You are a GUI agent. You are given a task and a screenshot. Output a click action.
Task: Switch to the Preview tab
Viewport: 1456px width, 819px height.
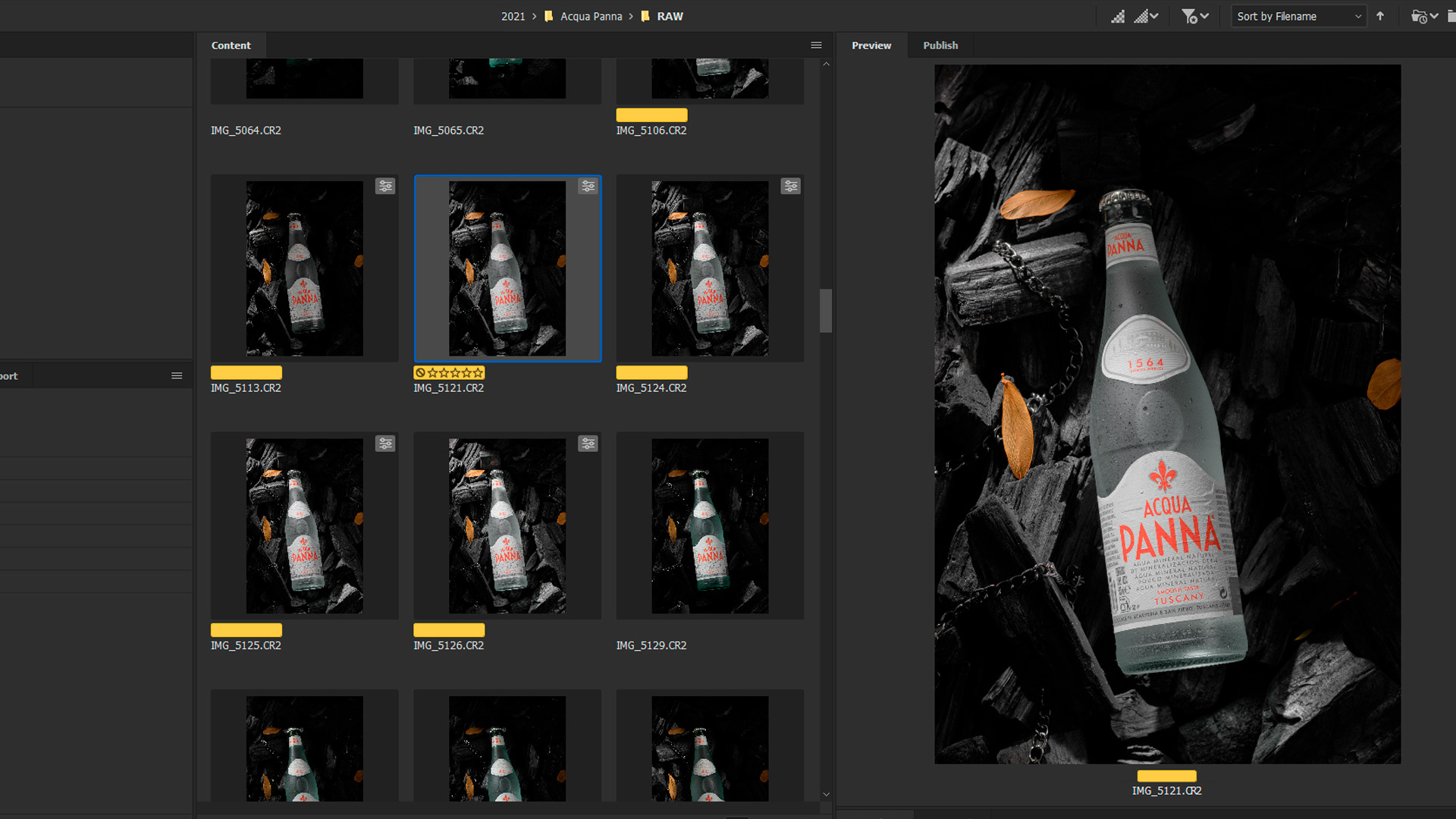click(x=871, y=45)
